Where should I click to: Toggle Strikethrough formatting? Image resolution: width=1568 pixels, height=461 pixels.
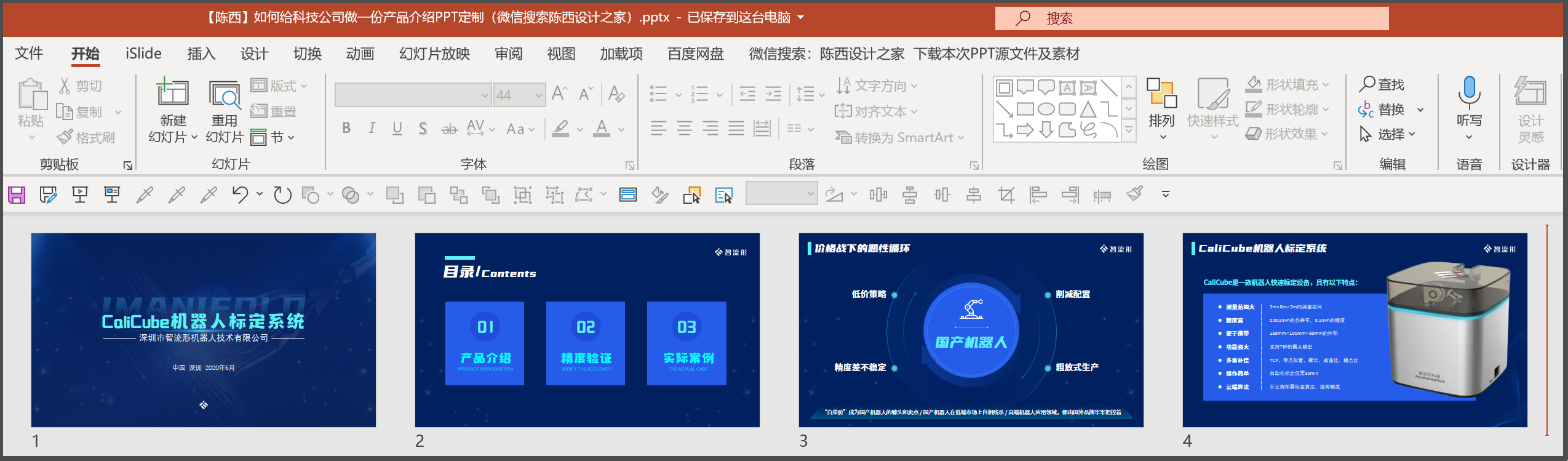click(450, 129)
